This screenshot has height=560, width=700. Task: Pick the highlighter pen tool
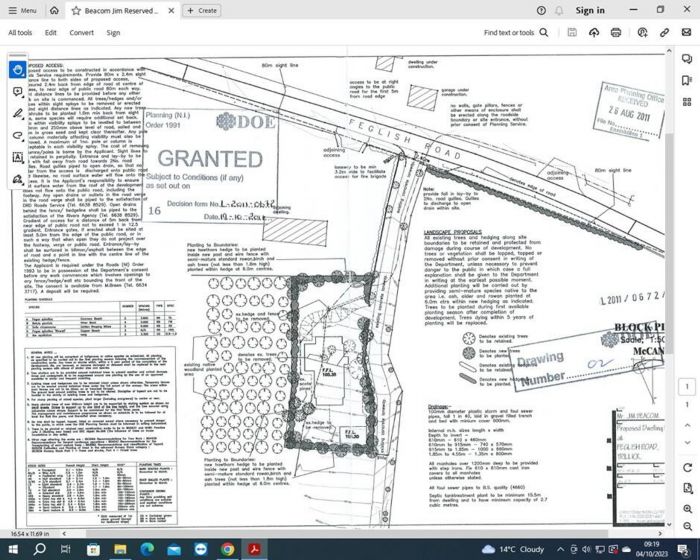point(18,113)
